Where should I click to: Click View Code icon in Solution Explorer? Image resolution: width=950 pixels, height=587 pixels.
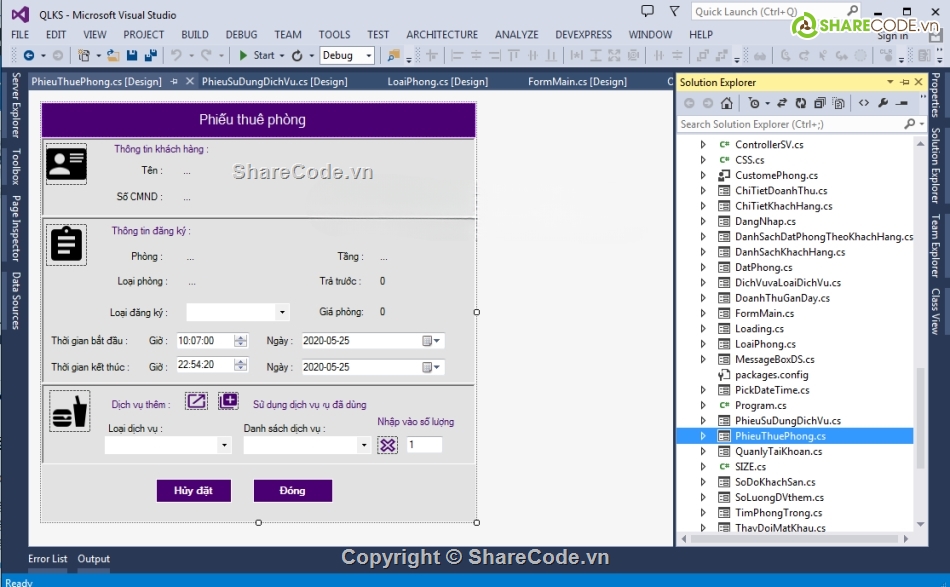pos(864,104)
